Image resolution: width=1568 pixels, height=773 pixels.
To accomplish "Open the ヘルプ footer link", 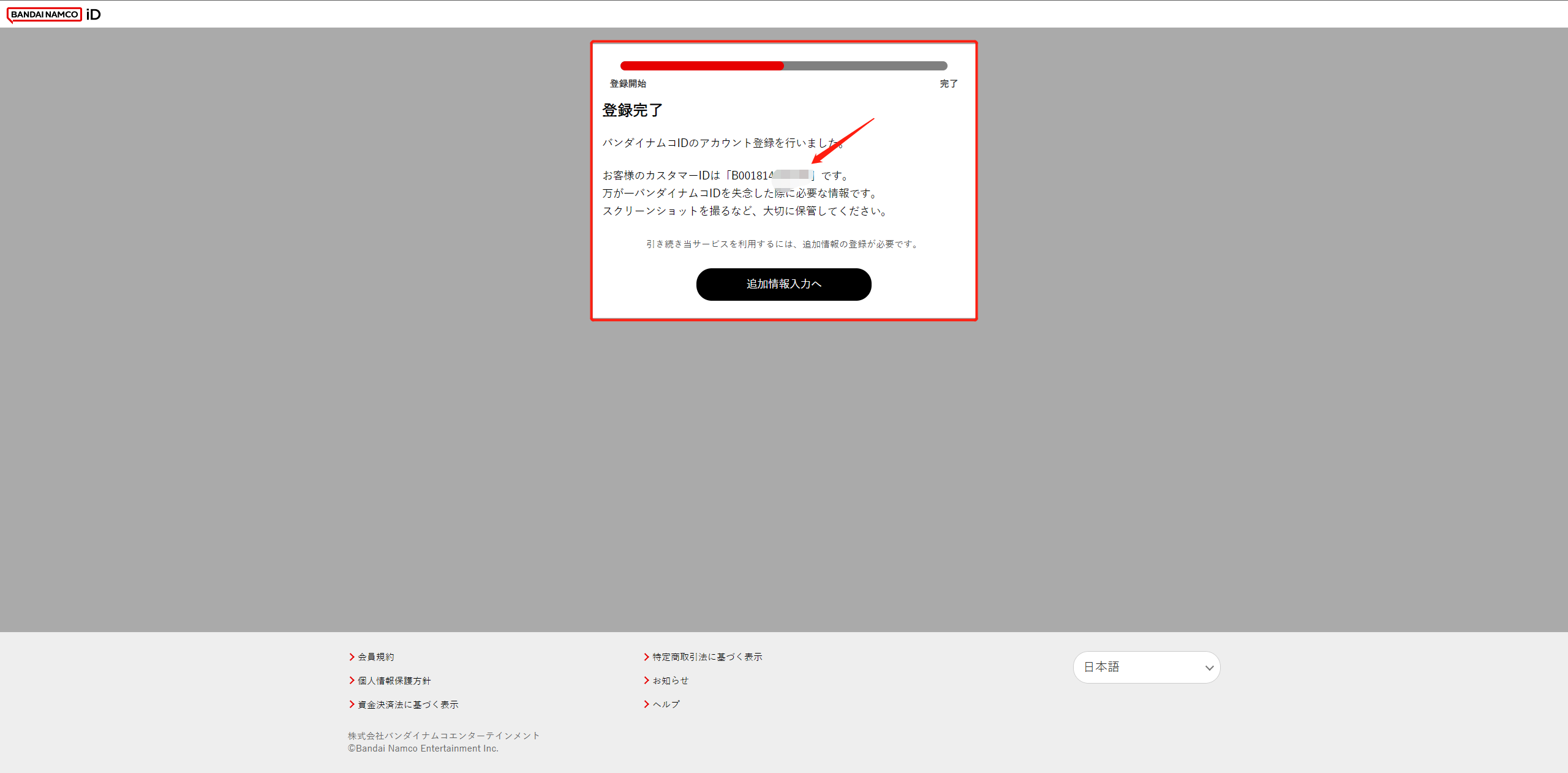I will pos(666,704).
